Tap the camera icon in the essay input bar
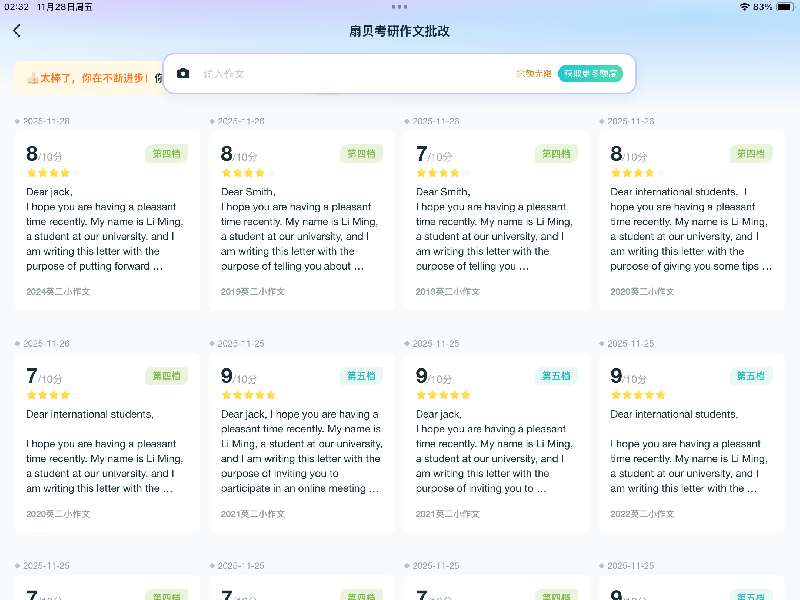 tap(183, 74)
